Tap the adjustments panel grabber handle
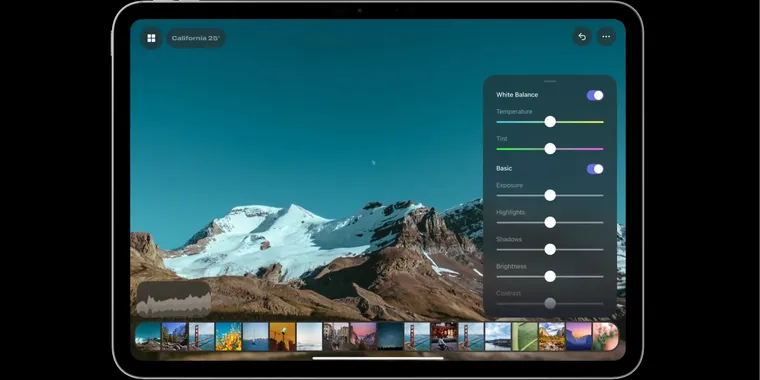This screenshot has height=380, width=760. [x=550, y=81]
